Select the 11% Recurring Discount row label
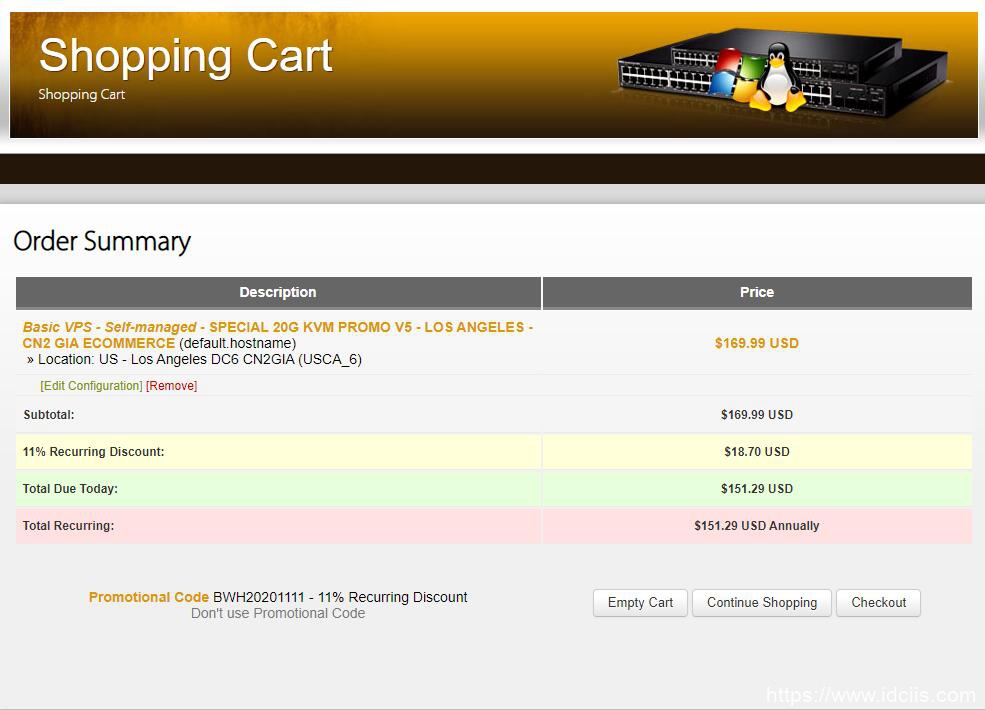This screenshot has width=985, height=710. click(93, 452)
